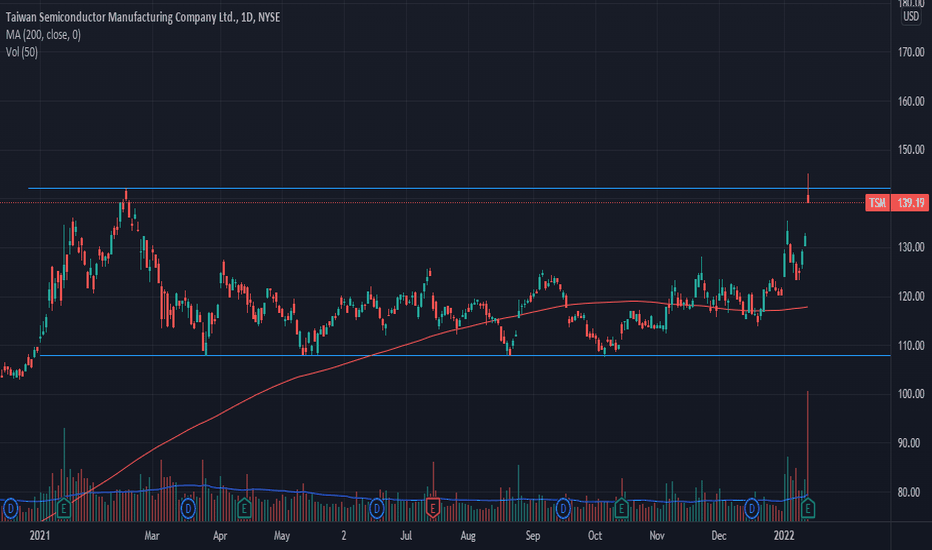Image resolution: width=932 pixels, height=550 pixels.
Task: Click the Jul label on time axis
Action: pos(406,536)
